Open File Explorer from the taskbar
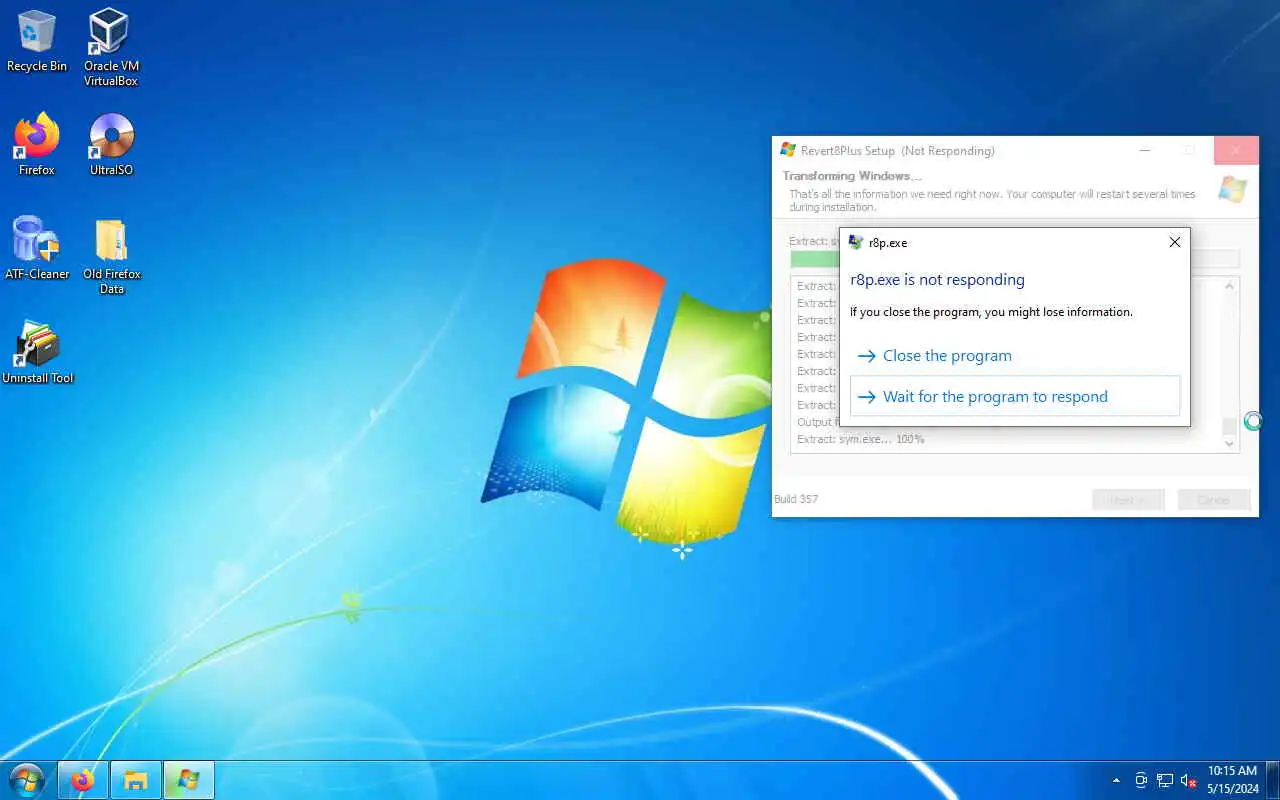 pyautogui.click(x=136, y=780)
